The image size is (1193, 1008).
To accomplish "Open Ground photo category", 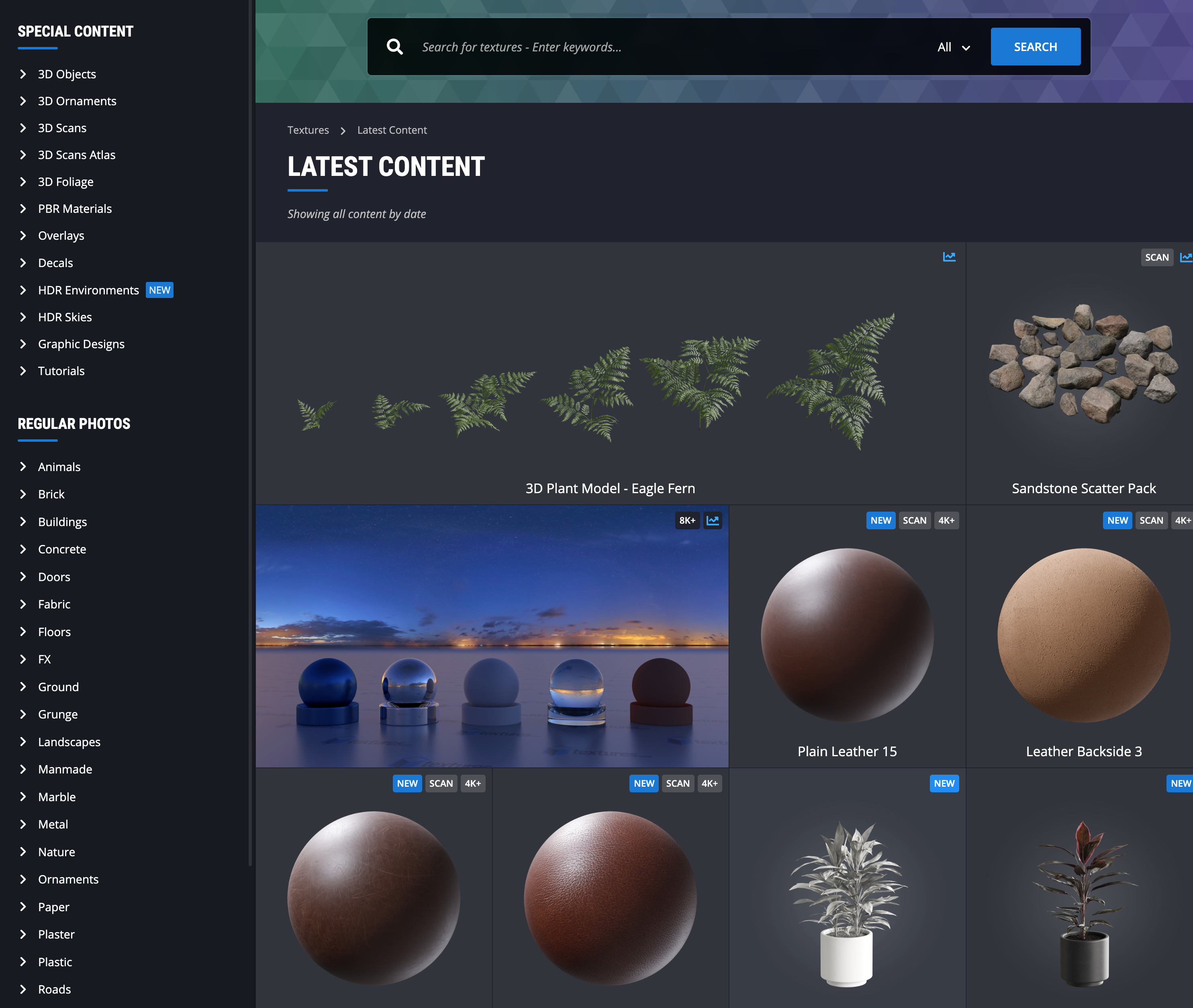I will click(58, 687).
